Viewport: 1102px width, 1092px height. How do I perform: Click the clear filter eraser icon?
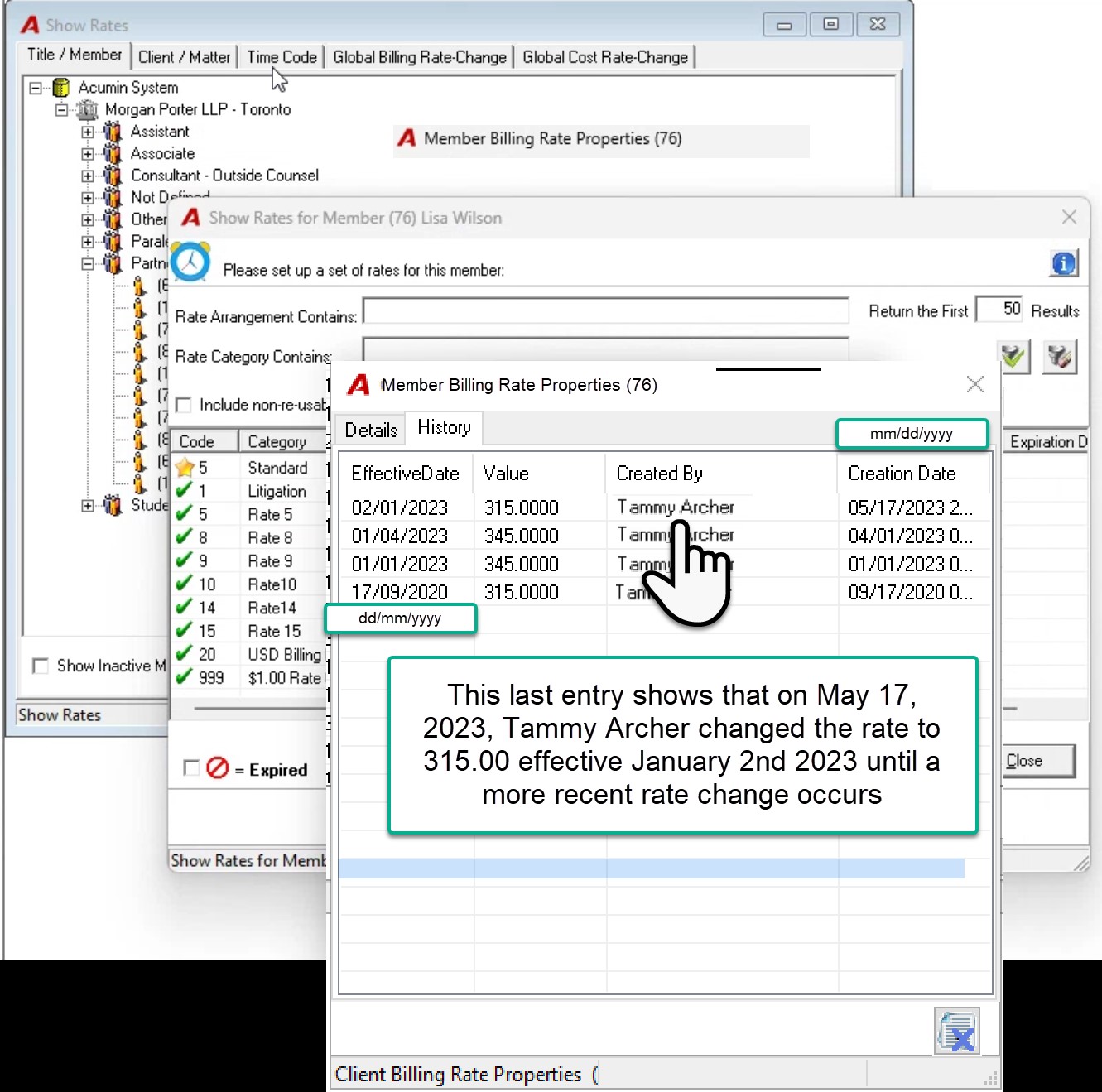point(1059,358)
